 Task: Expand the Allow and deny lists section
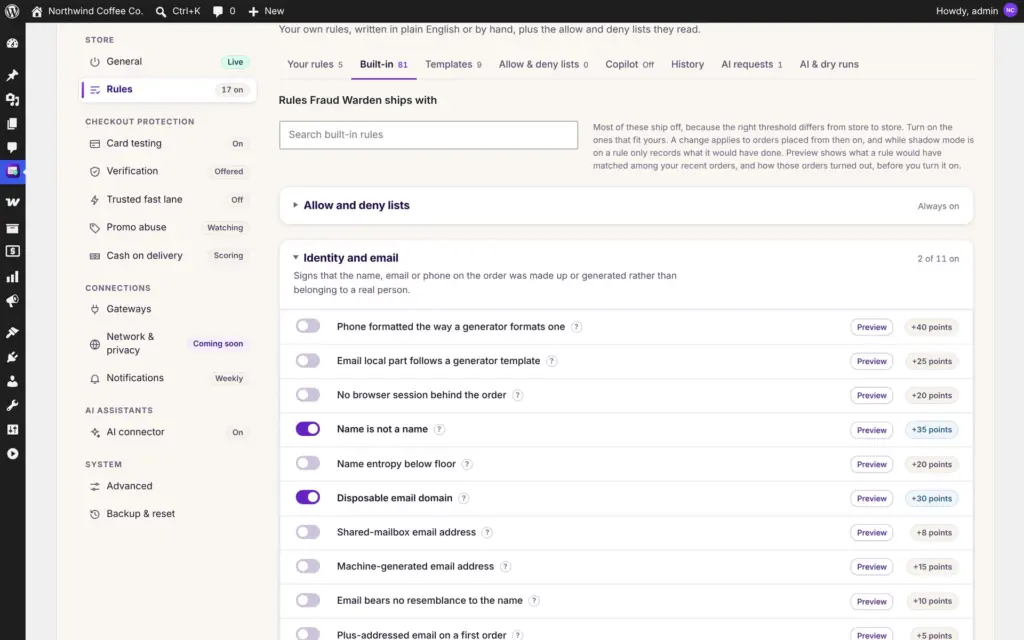pyautogui.click(x=626, y=206)
